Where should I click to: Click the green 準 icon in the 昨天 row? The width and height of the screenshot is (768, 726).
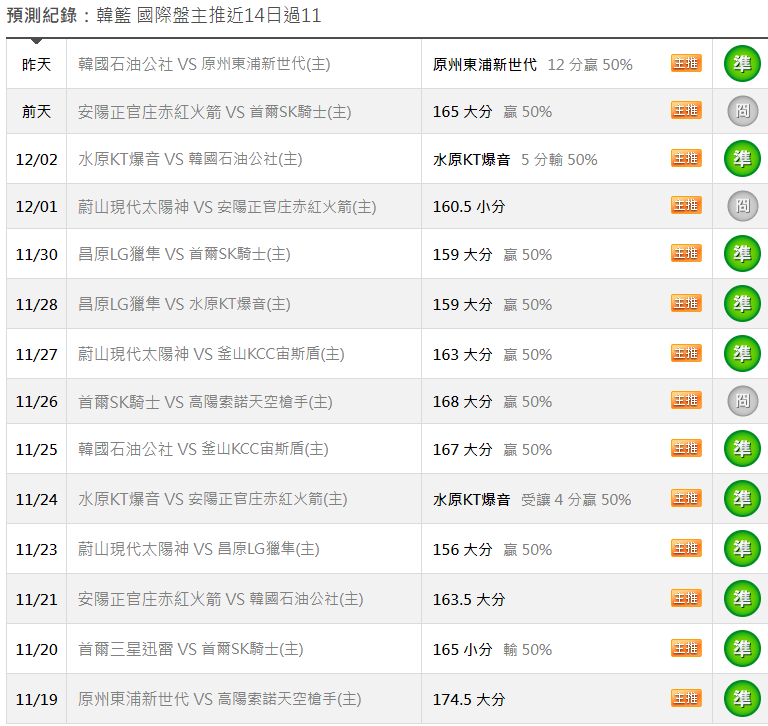[742, 64]
